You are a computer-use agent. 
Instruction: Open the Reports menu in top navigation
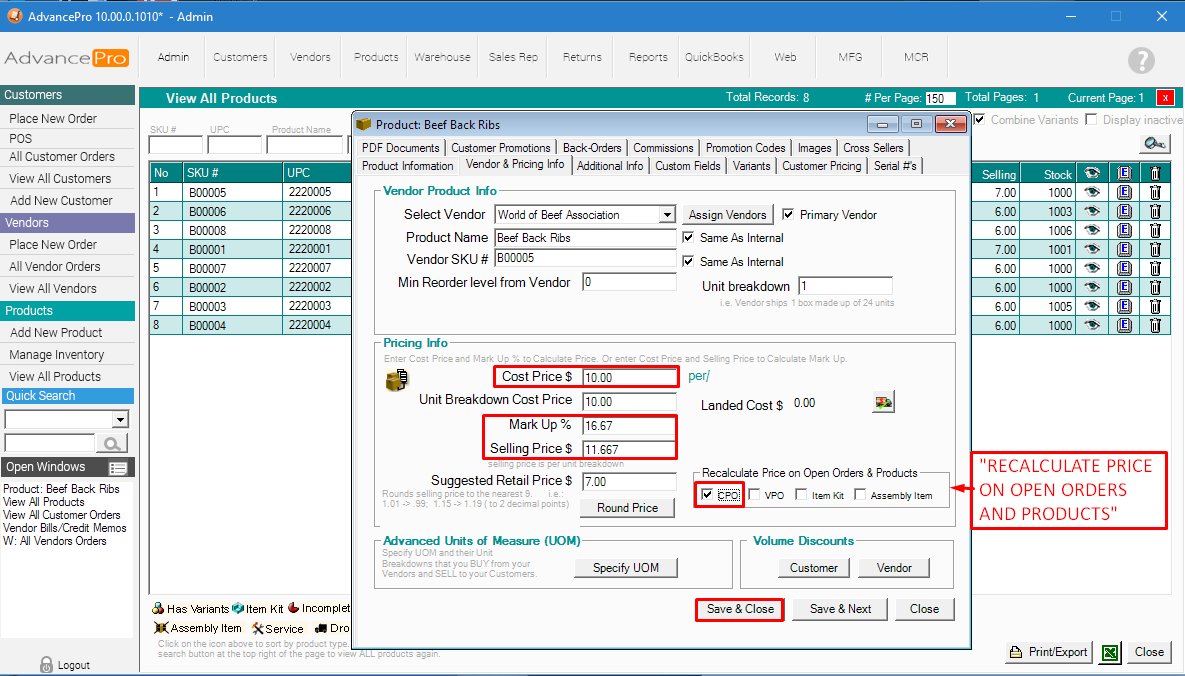648,57
